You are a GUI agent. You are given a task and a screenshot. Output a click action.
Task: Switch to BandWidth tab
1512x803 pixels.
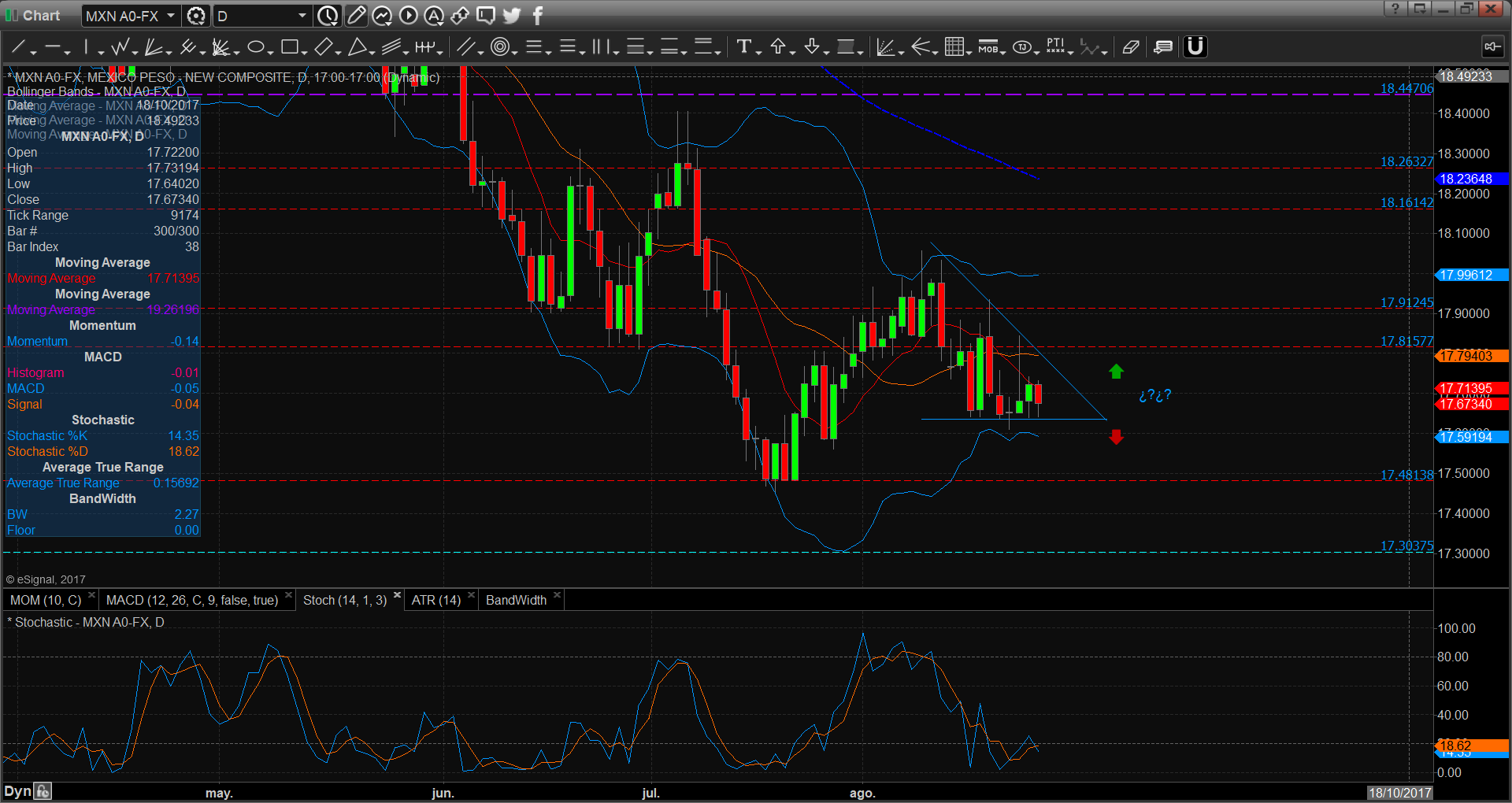[517, 600]
